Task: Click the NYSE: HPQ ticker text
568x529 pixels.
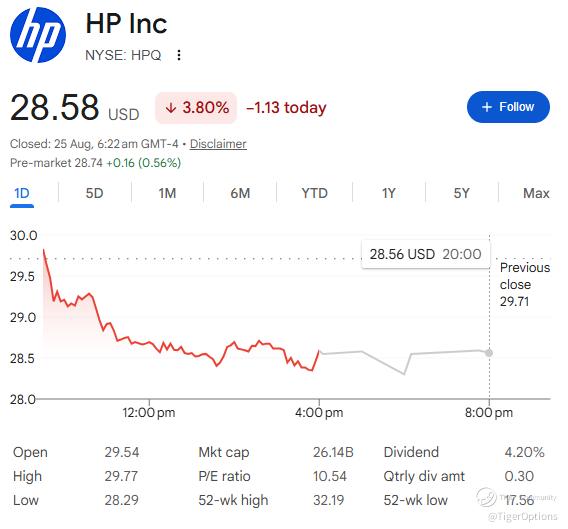Action: 123,55
